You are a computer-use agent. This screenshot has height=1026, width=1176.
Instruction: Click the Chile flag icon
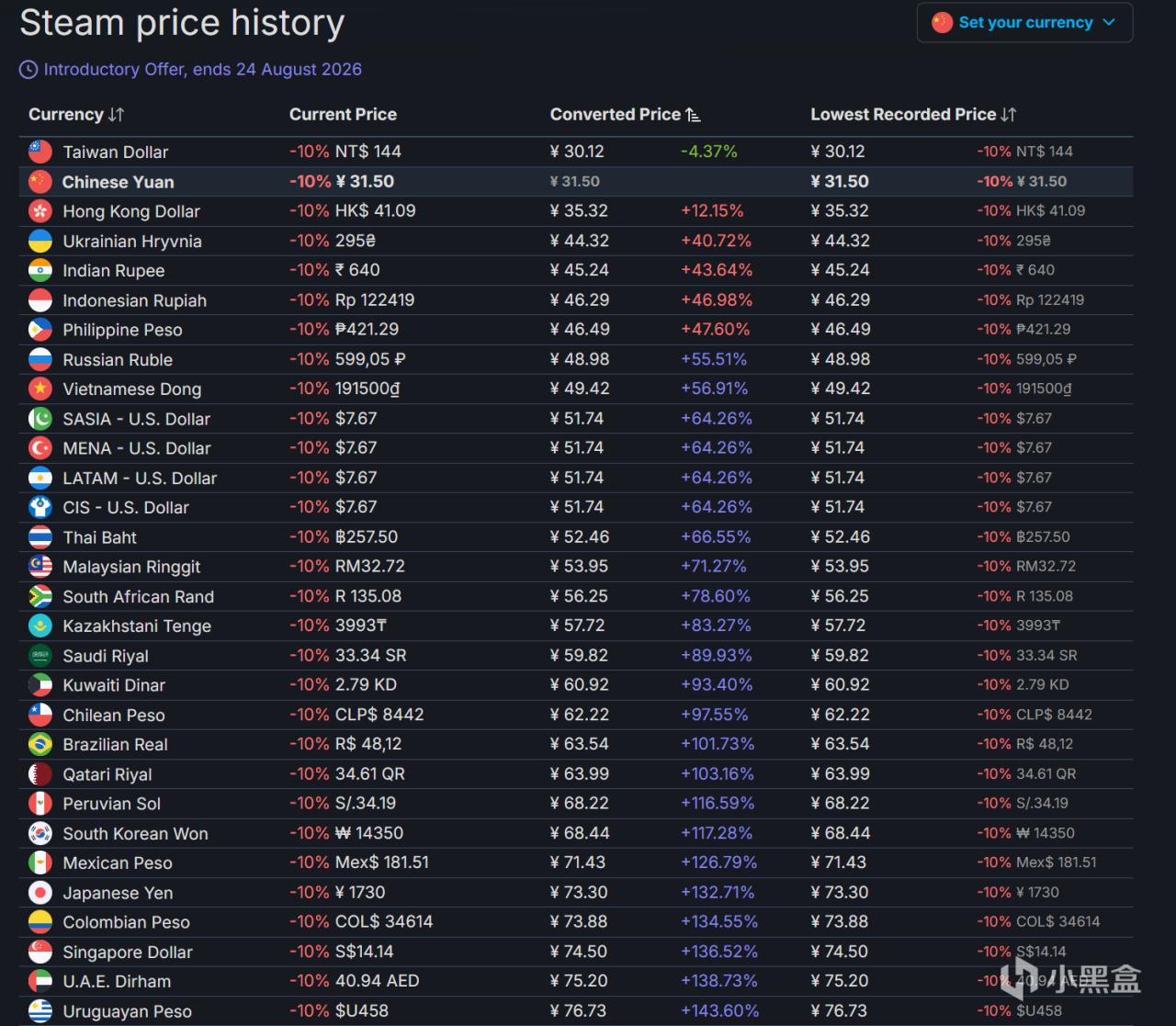(40, 715)
